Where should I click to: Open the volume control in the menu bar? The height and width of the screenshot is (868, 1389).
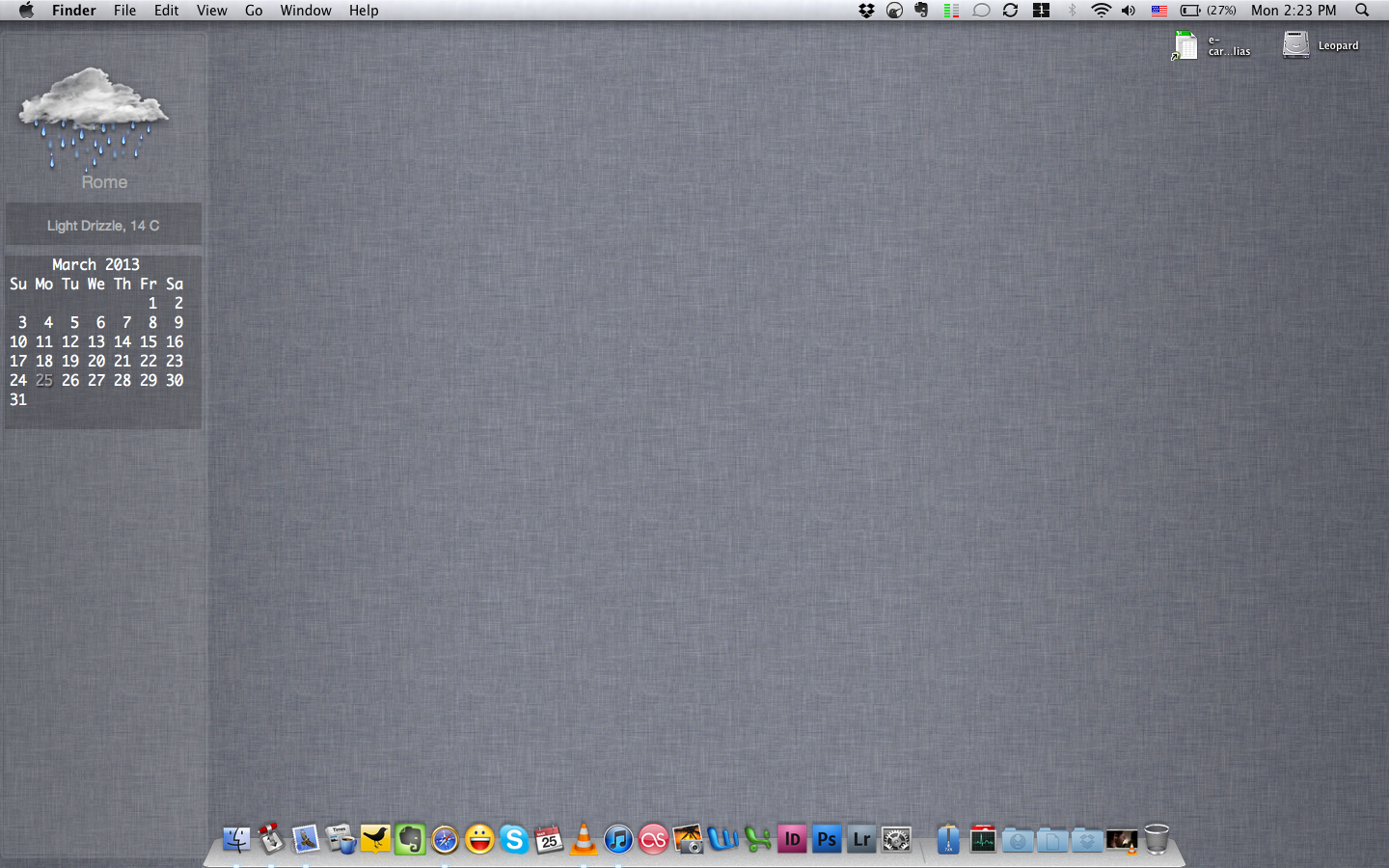[x=1129, y=11]
